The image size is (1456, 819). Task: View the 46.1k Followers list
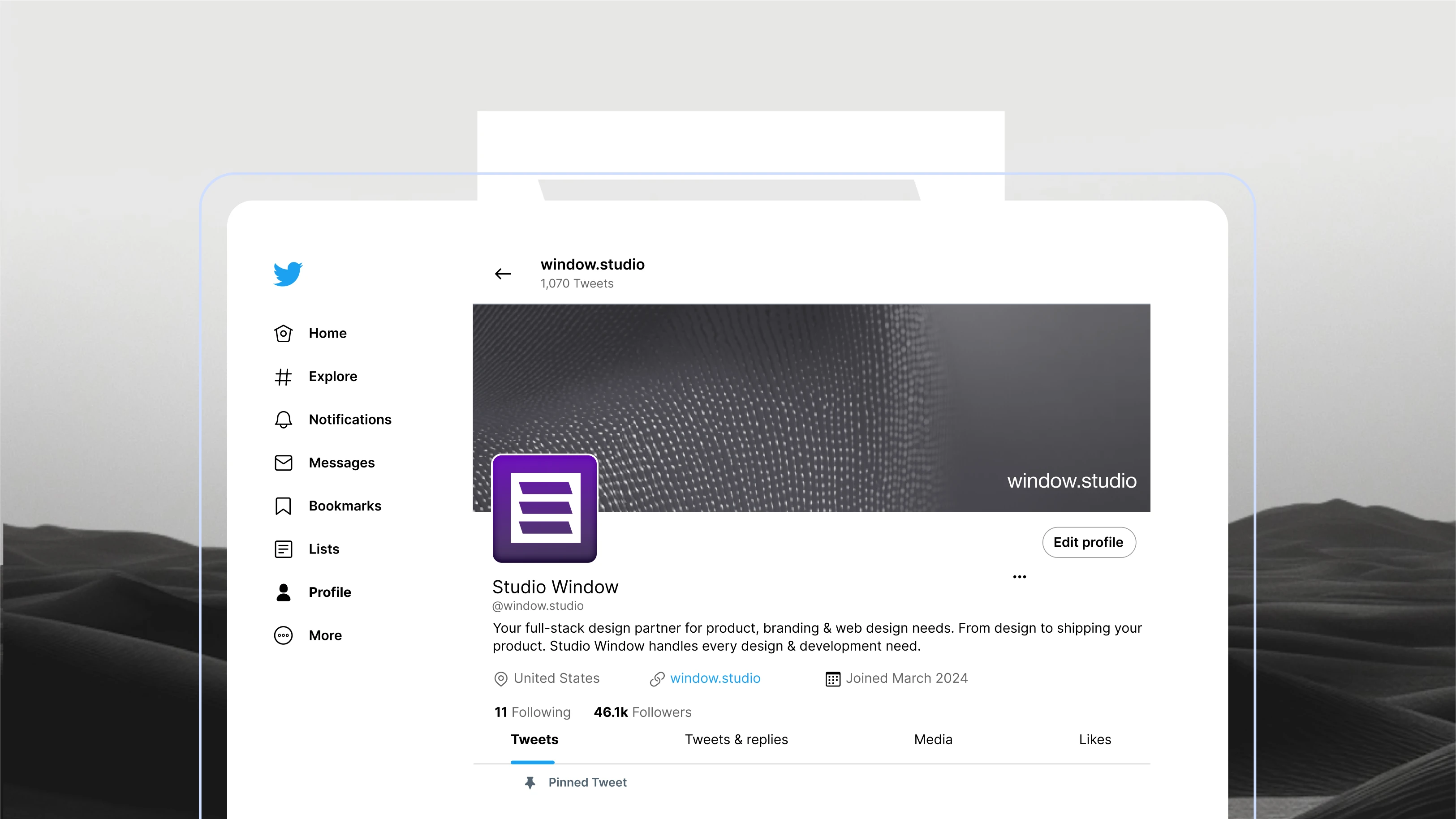[x=642, y=712]
